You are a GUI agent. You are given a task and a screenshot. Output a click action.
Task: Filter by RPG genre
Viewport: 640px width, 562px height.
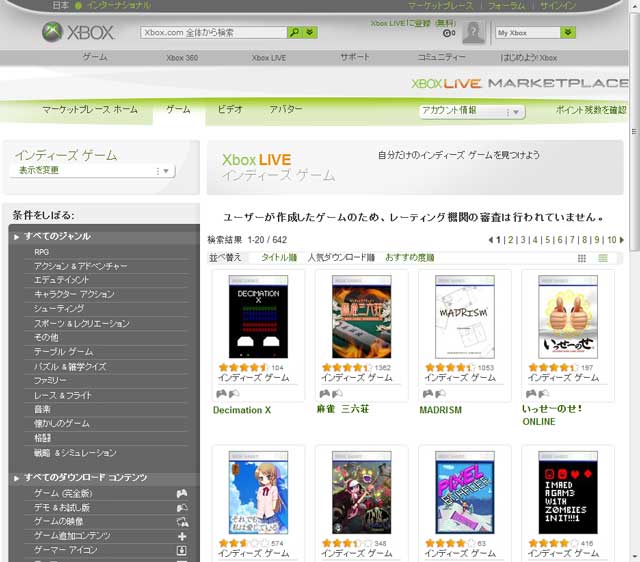(42, 252)
